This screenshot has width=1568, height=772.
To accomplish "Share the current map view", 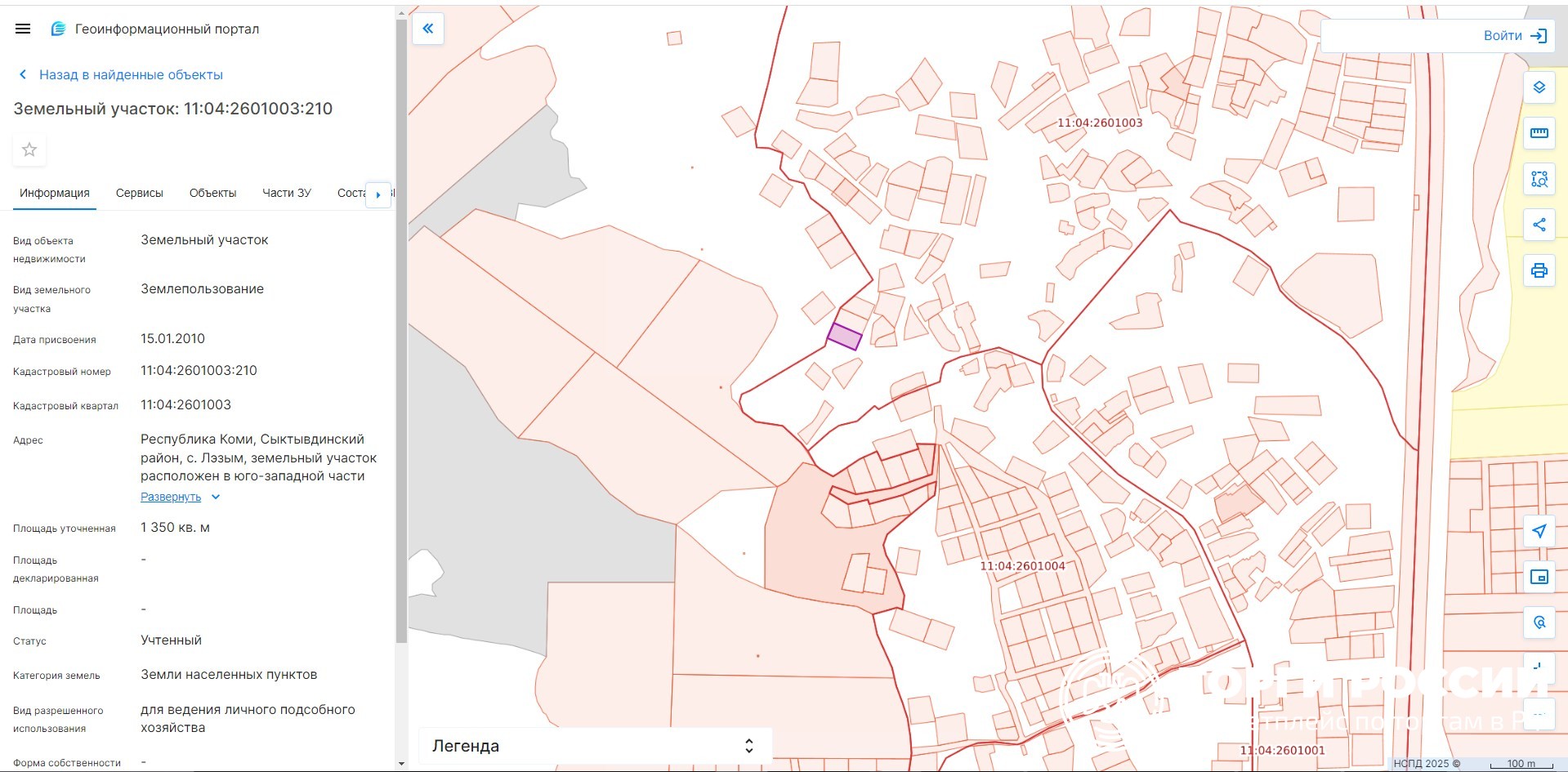I will pos(1539,225).
